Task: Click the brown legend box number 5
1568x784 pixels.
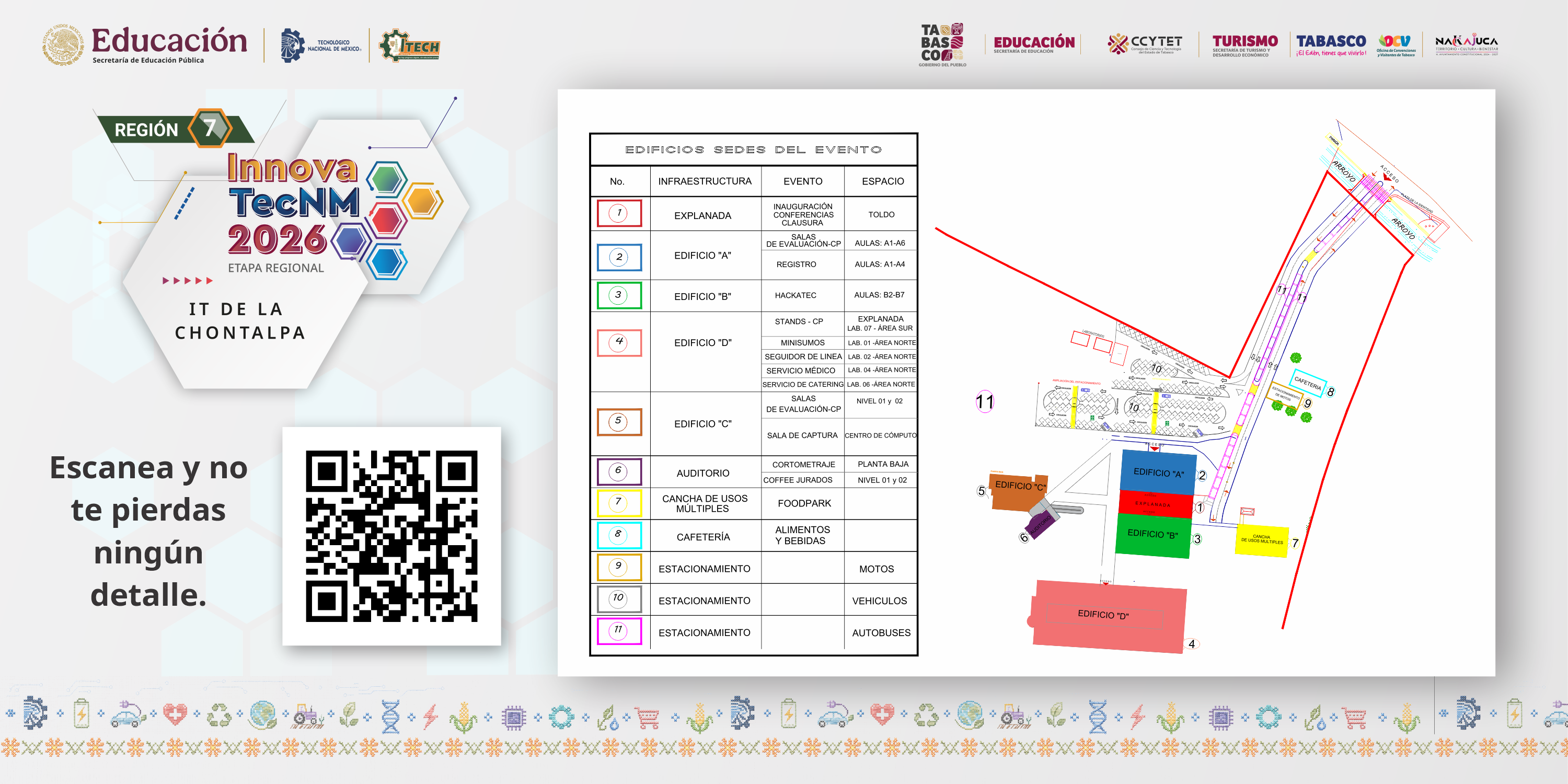Action: point(619,421)
